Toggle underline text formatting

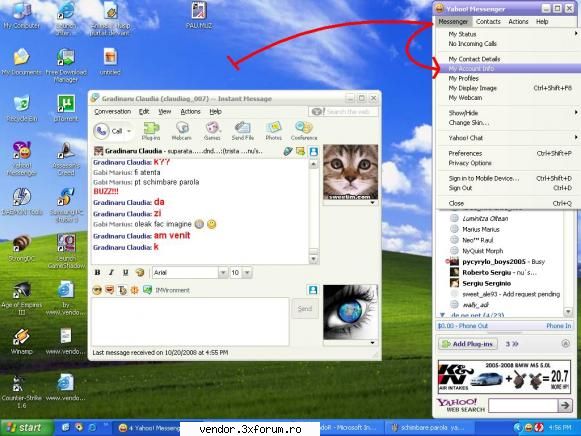pos(126,273)
